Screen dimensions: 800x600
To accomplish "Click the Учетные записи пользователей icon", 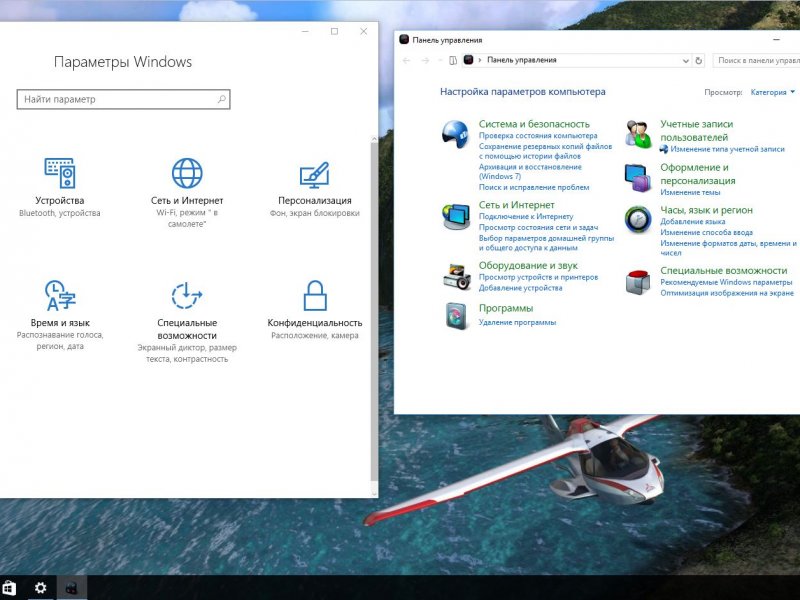I will [638, 134].
